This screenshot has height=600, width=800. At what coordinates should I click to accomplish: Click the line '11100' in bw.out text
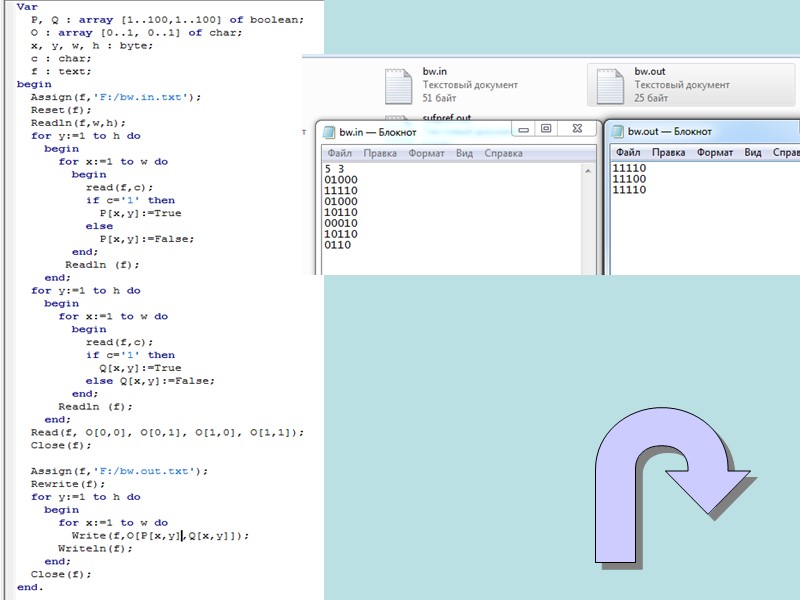click(x=629, y=179)
